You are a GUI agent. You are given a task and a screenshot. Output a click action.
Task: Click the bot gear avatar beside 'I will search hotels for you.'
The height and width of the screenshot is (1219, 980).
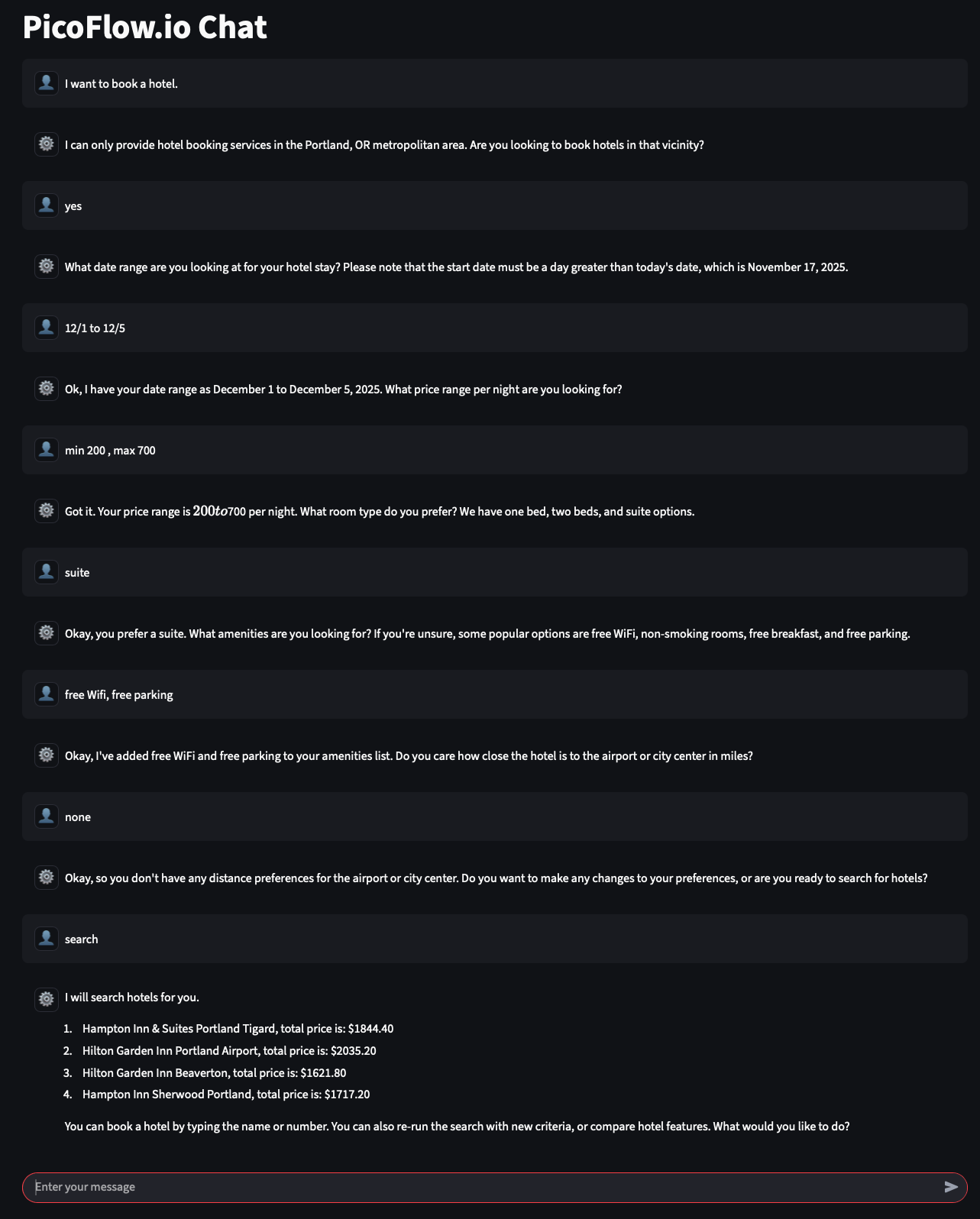coord(47,998)
